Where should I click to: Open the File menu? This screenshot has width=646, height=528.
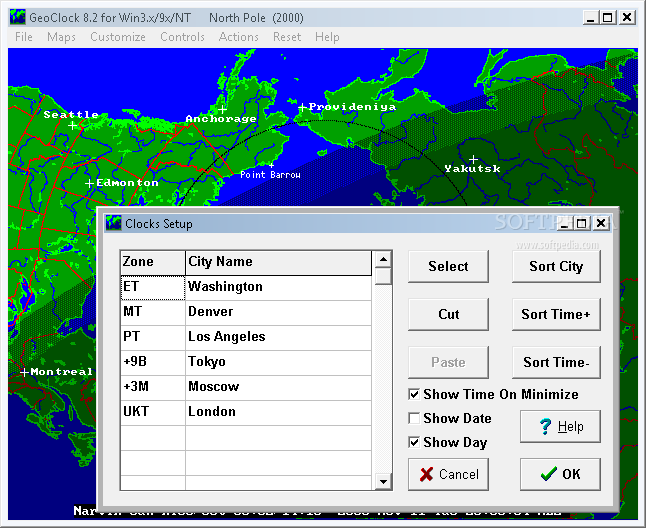click(x=24, y=37)
